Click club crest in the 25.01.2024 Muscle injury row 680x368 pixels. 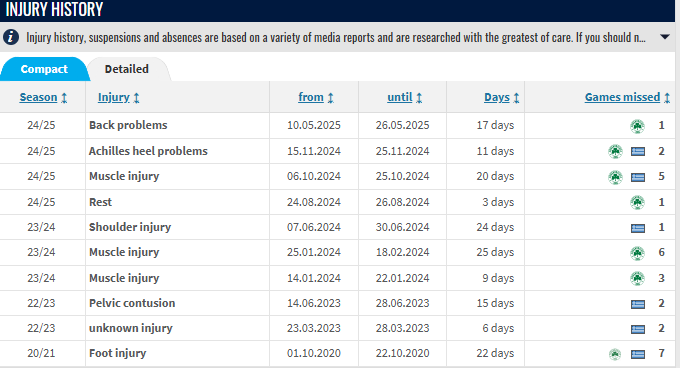point(637,253)
